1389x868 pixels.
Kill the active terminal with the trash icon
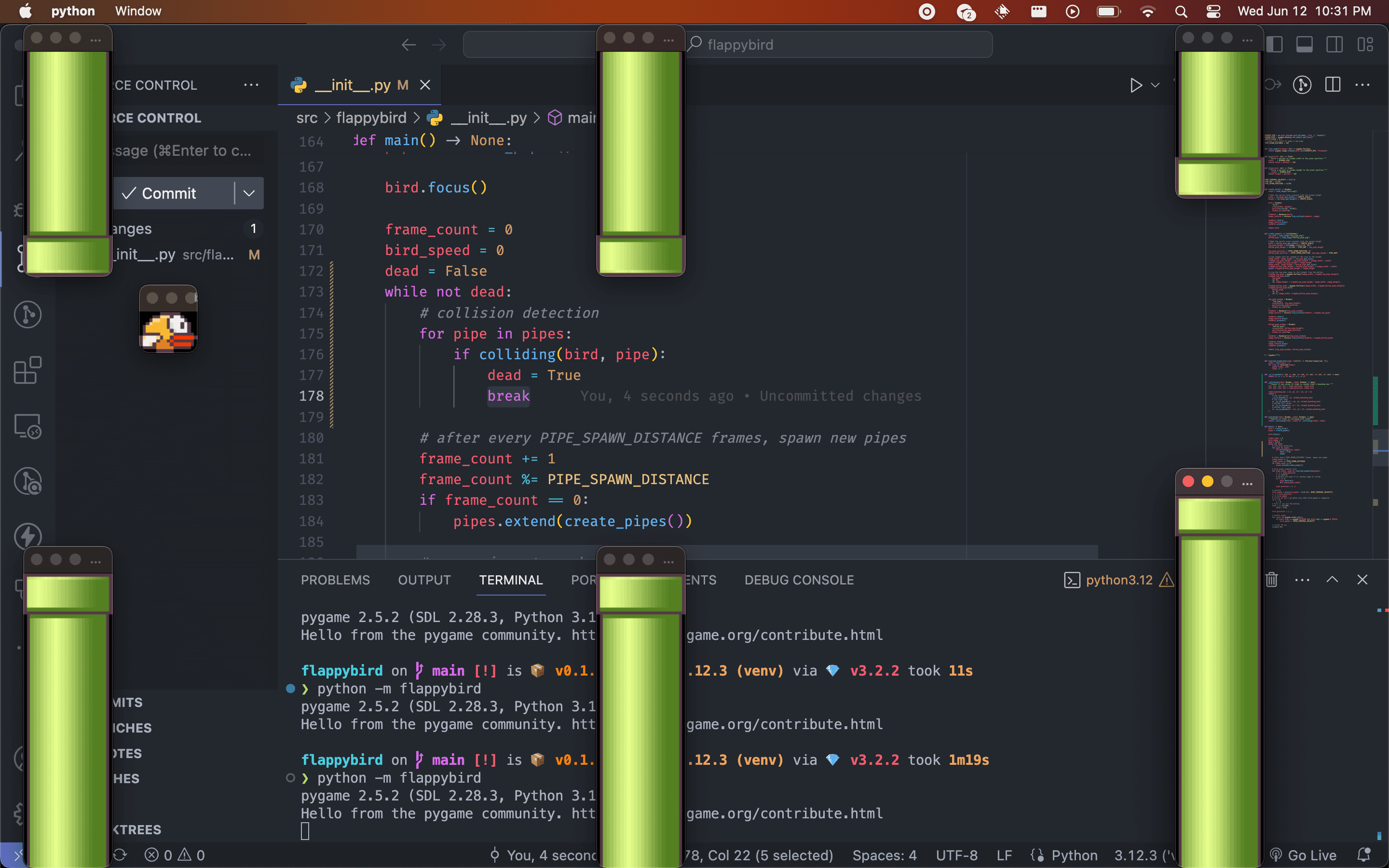(1271, 580)
